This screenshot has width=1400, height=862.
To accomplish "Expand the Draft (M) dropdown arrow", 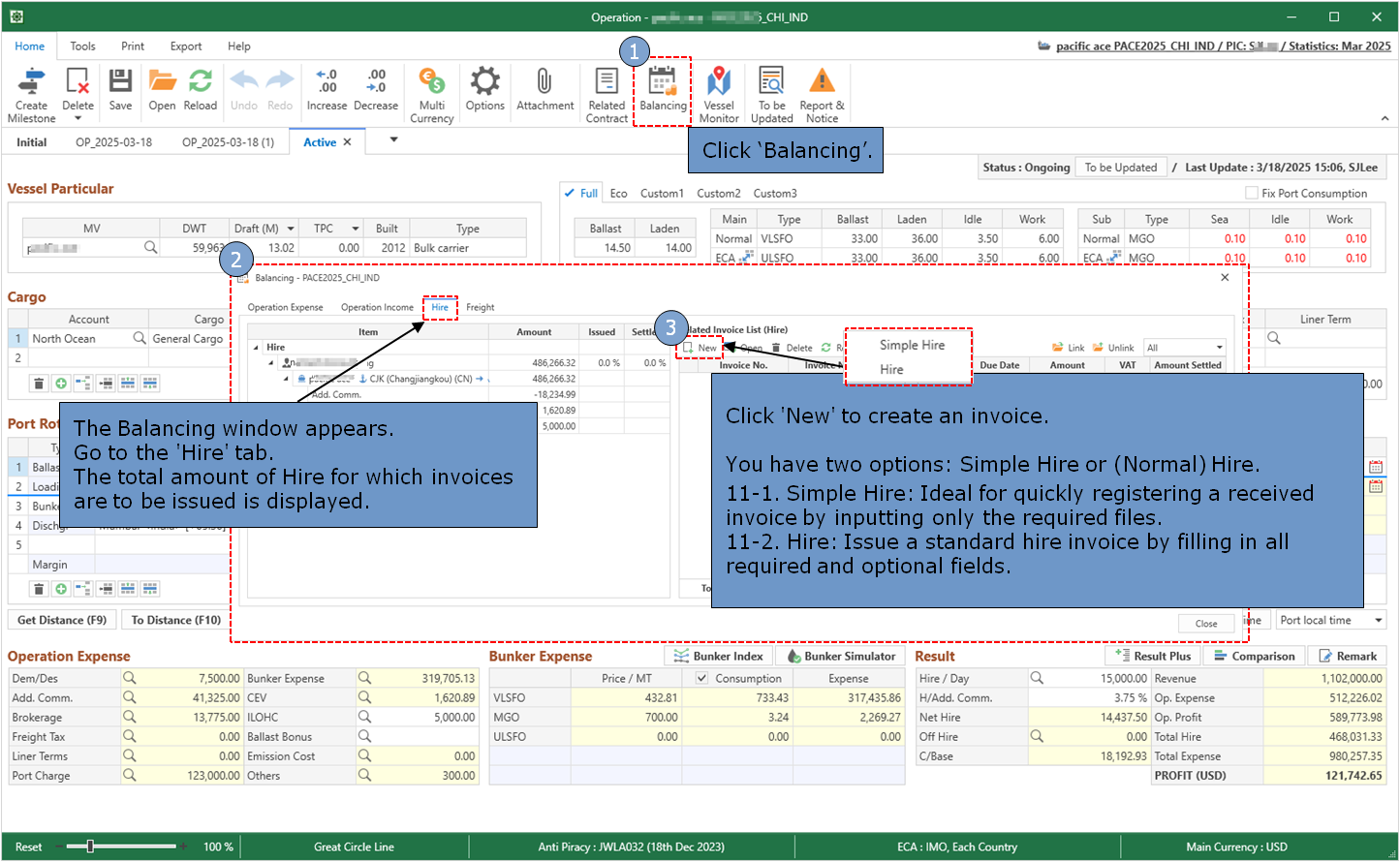I will pyautogui.click(x=291, y=229).
